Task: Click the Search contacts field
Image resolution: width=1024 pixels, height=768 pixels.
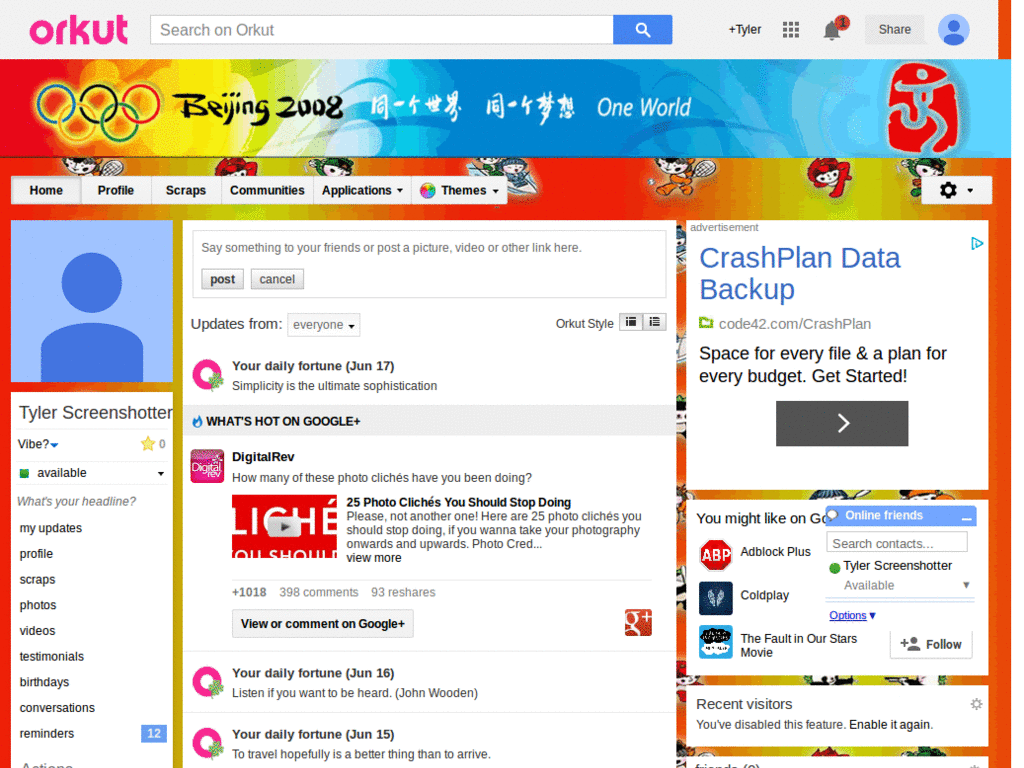Action: click(896, 543)
